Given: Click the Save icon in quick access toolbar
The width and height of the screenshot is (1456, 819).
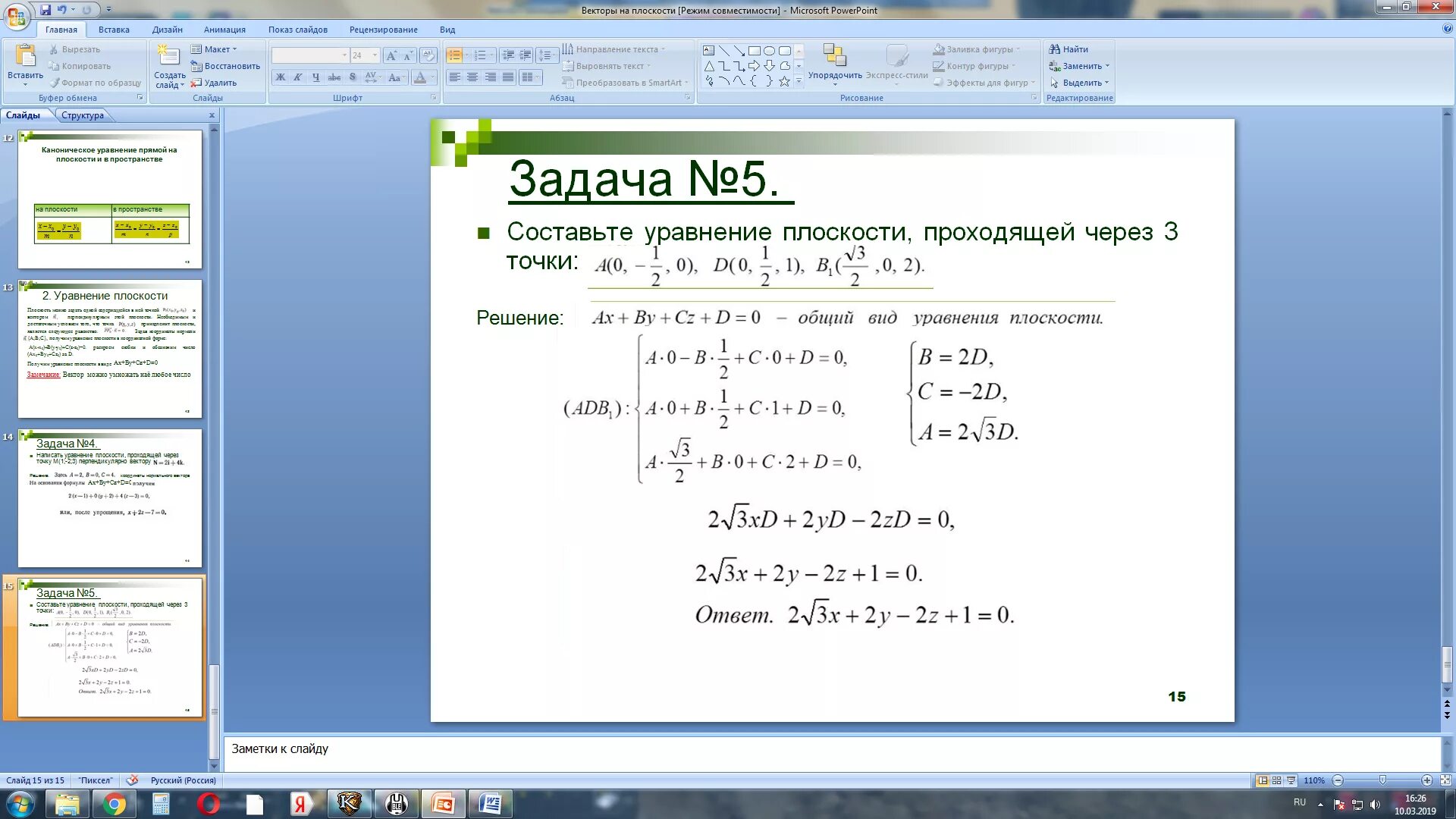Looking at the screenshot, I should (45, 10).
